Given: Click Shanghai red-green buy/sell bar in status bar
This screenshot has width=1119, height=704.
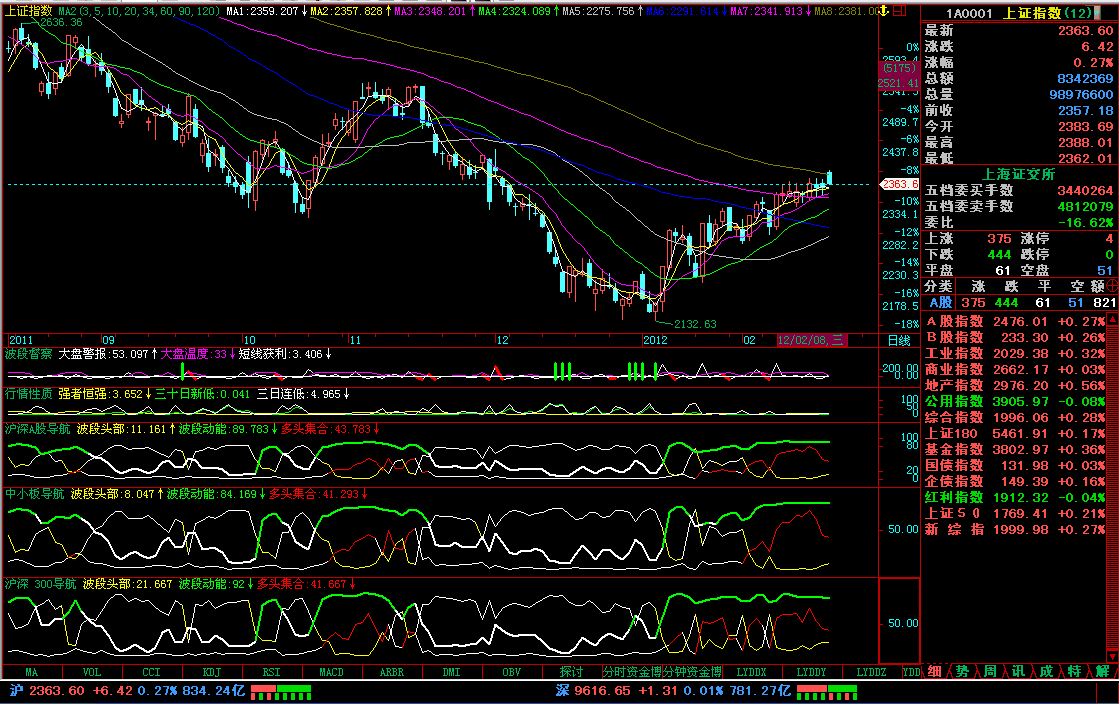Looking at the screenshot, I should 280,692.
